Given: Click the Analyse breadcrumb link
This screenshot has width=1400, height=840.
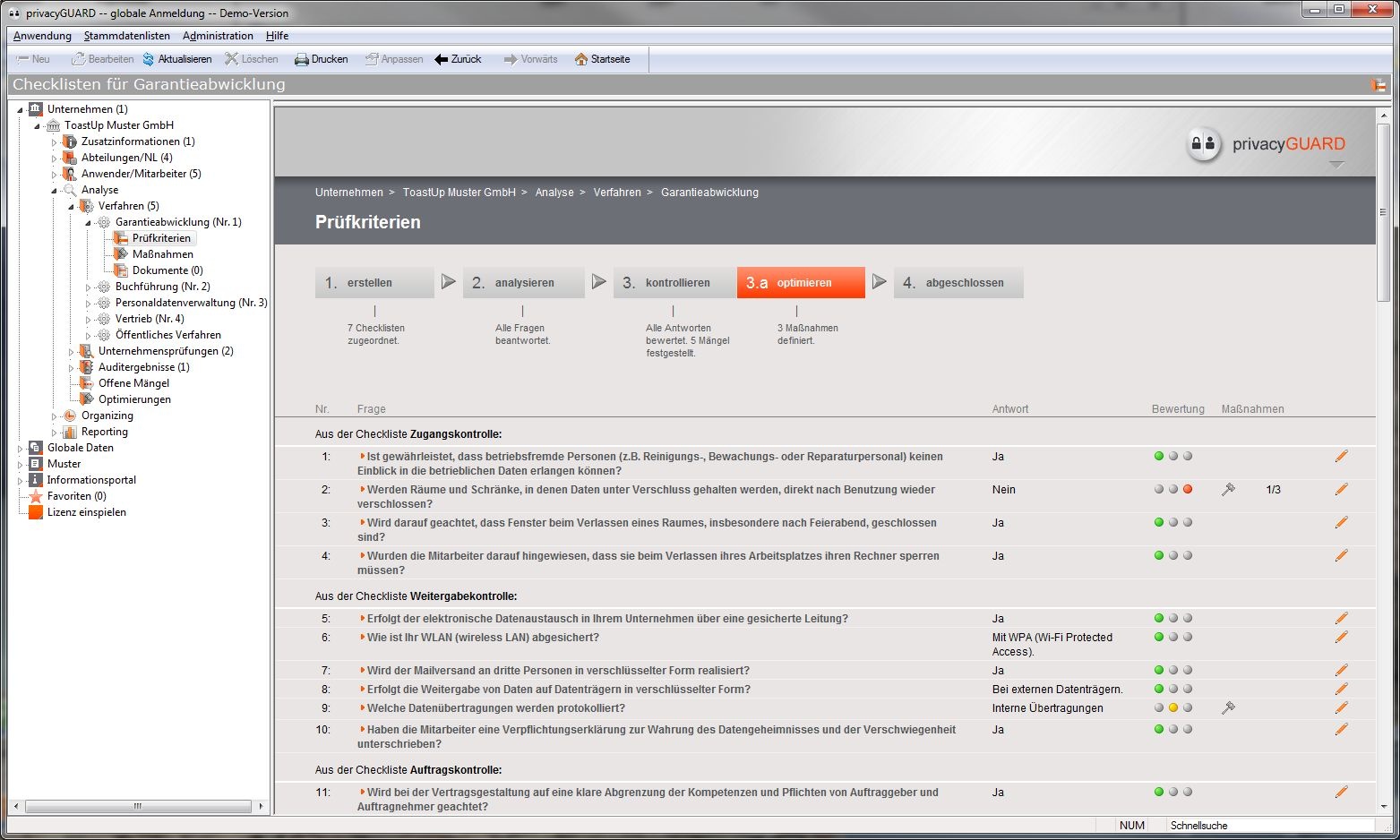Looking at the screenshot, I should (x=554, y=193).
